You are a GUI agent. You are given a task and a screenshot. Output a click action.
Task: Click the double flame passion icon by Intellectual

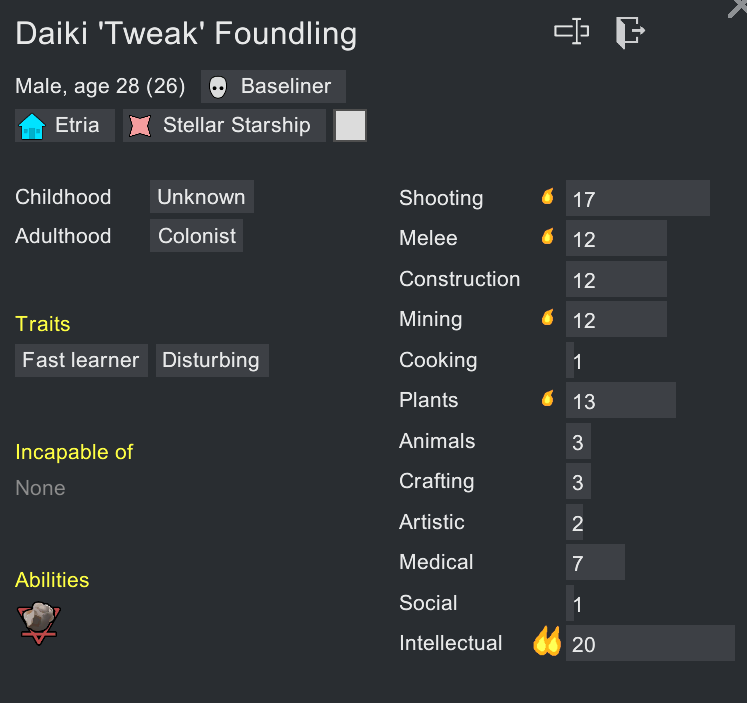click(x=547, y=641)
